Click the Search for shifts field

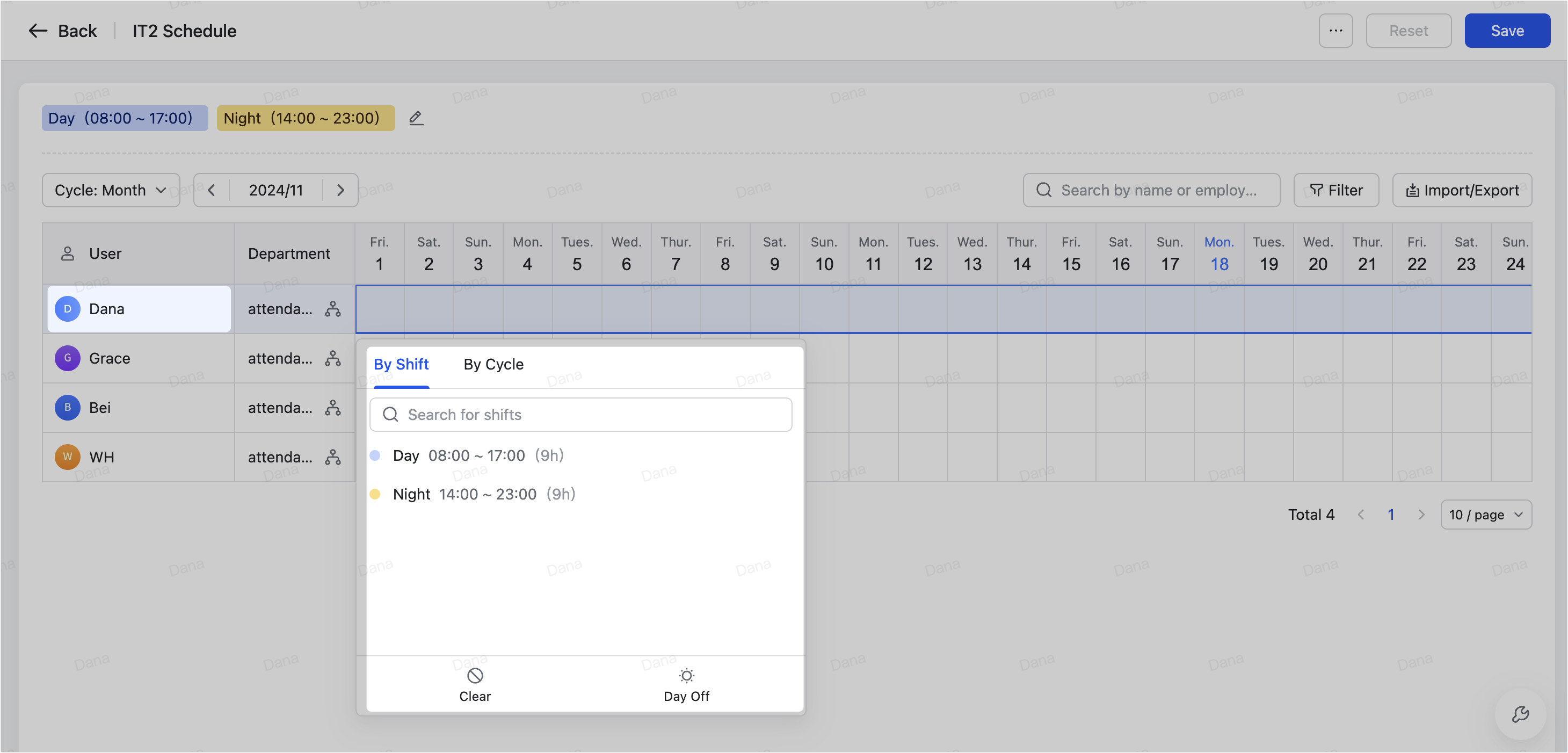pos(580,415)
